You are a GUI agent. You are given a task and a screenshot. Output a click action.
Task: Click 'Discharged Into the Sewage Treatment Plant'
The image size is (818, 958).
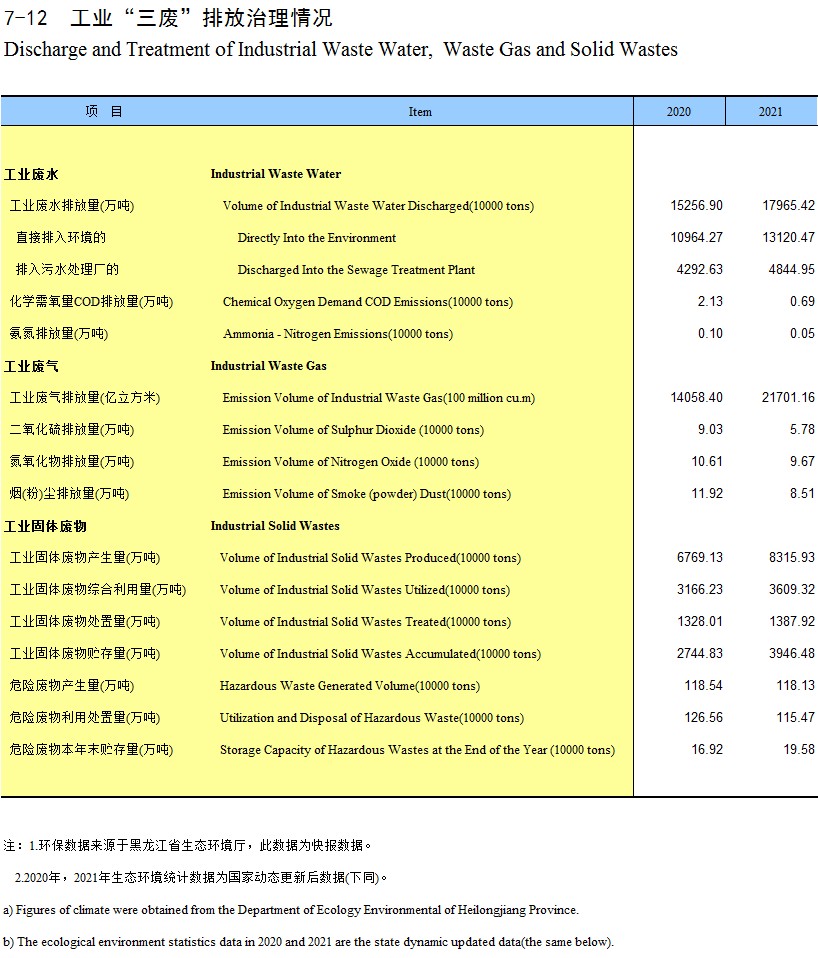(x=356, y=269)
